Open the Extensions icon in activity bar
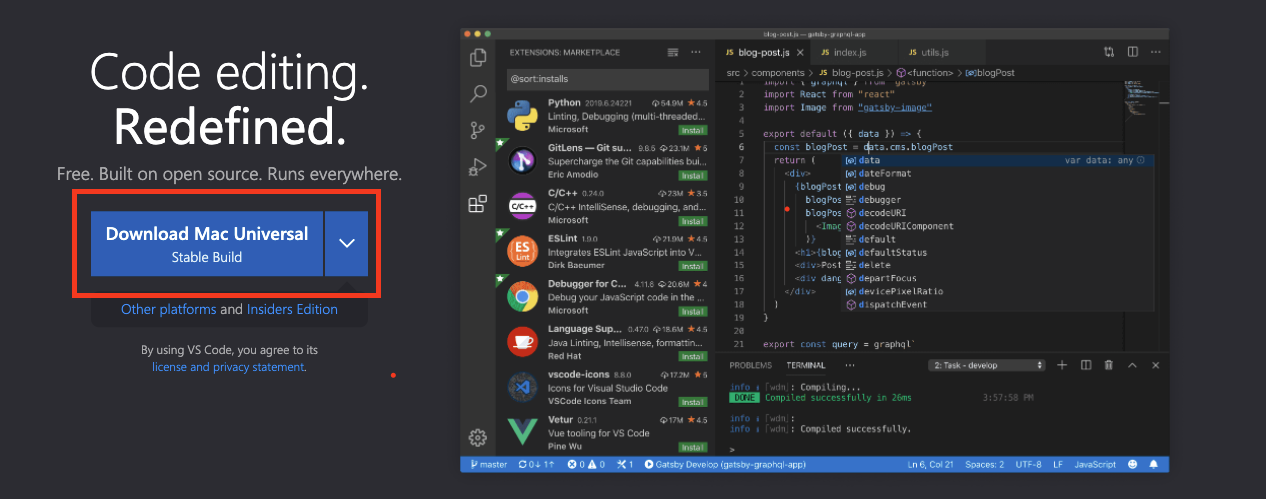Screen dimensions: 1266x499 click(477, 204)
